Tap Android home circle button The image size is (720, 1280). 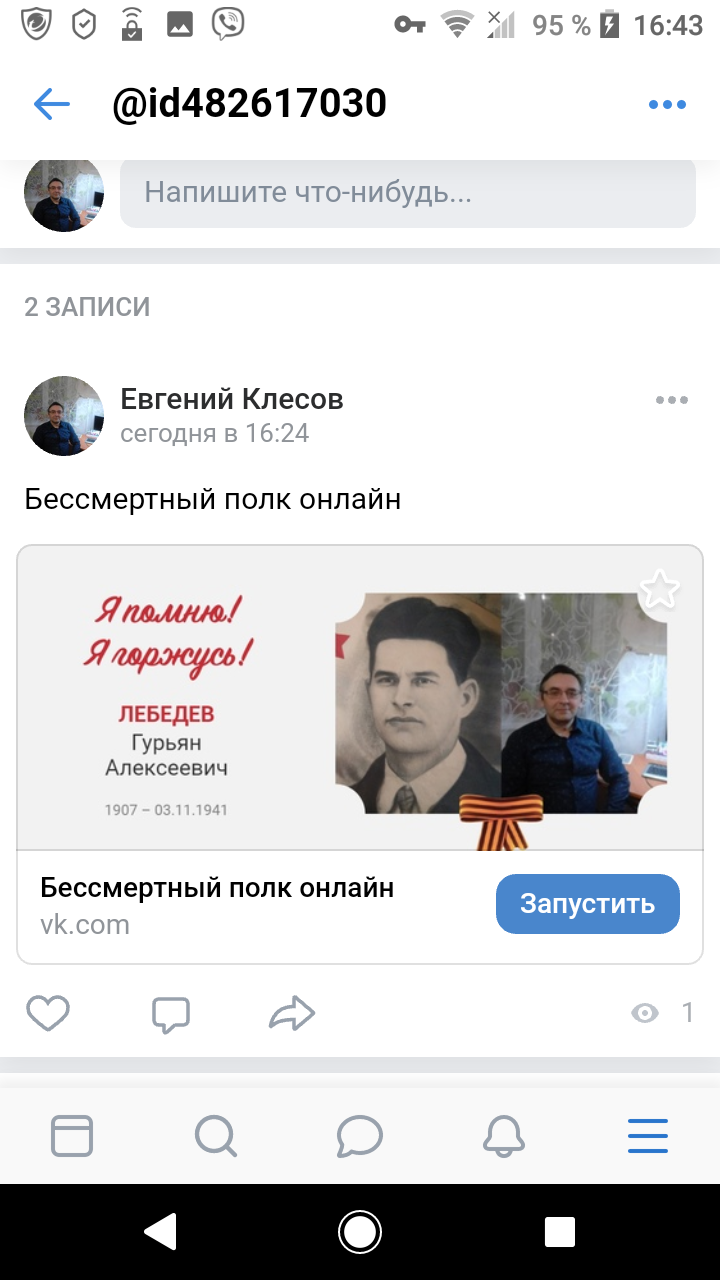(360, 1232)
